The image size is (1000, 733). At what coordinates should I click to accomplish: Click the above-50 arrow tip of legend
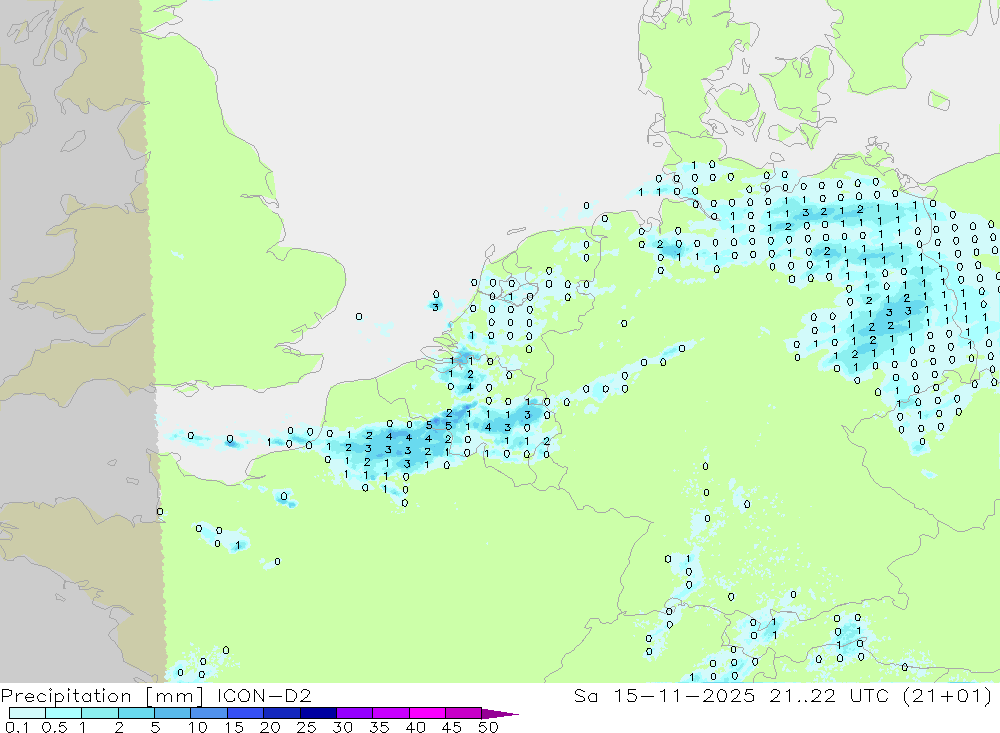501,713
